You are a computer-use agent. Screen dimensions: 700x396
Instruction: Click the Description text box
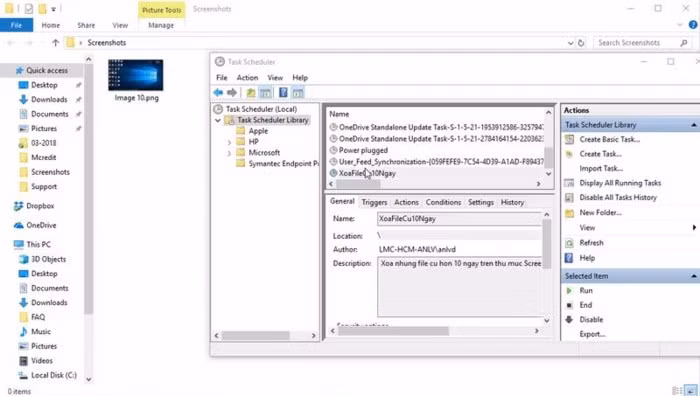(460, 287)
